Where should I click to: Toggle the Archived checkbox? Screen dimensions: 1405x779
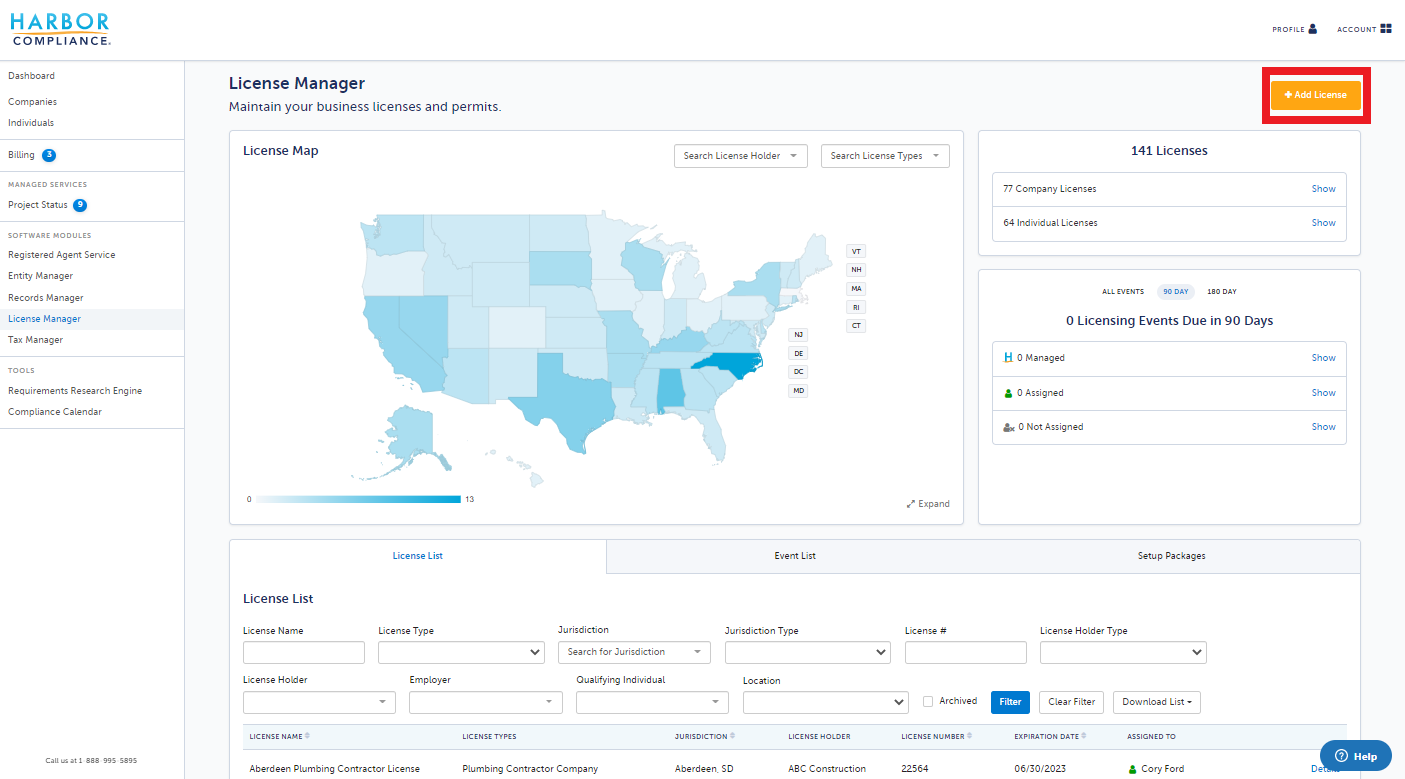[x=928, y=702]
